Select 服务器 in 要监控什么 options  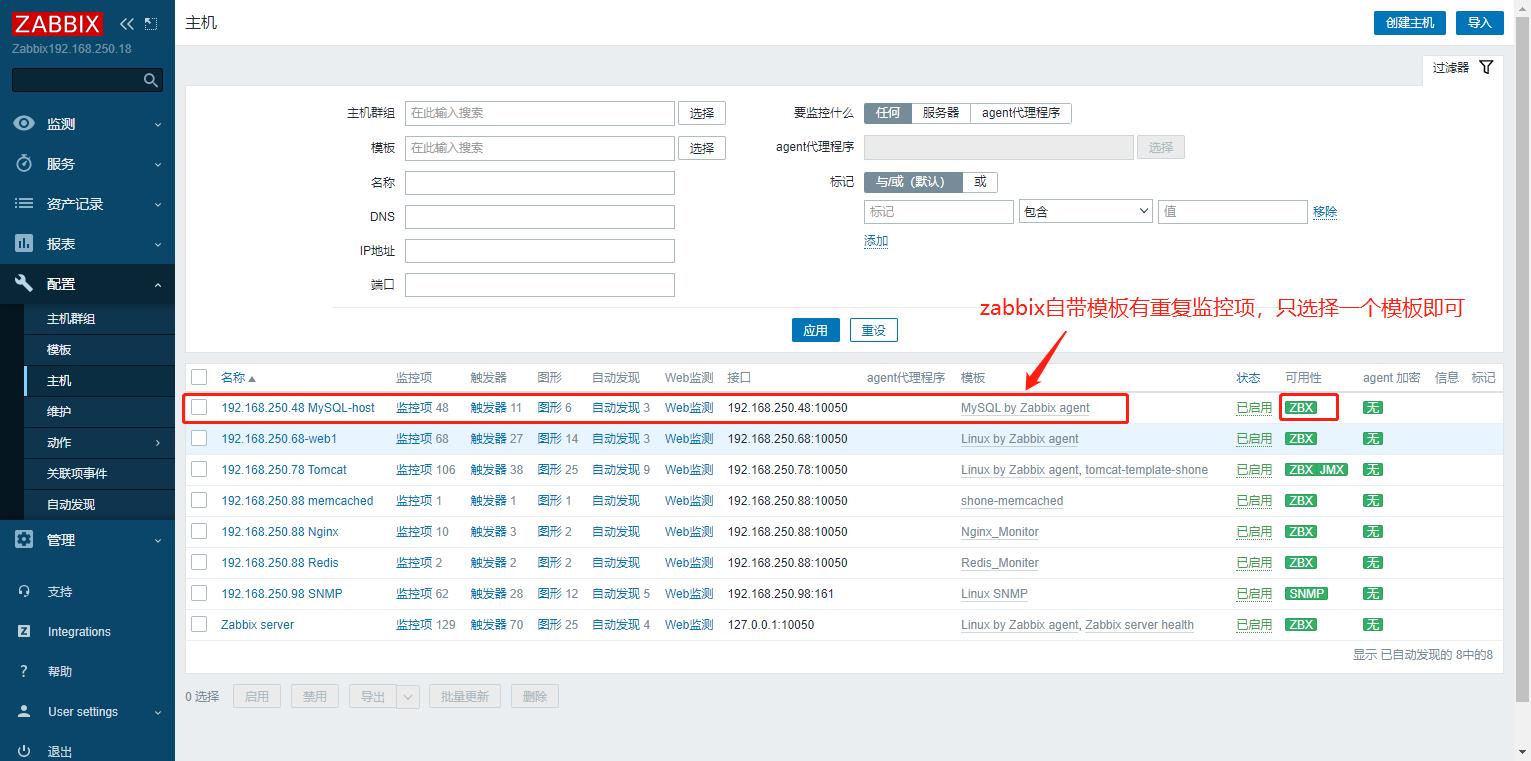click(x=941, y=113)
